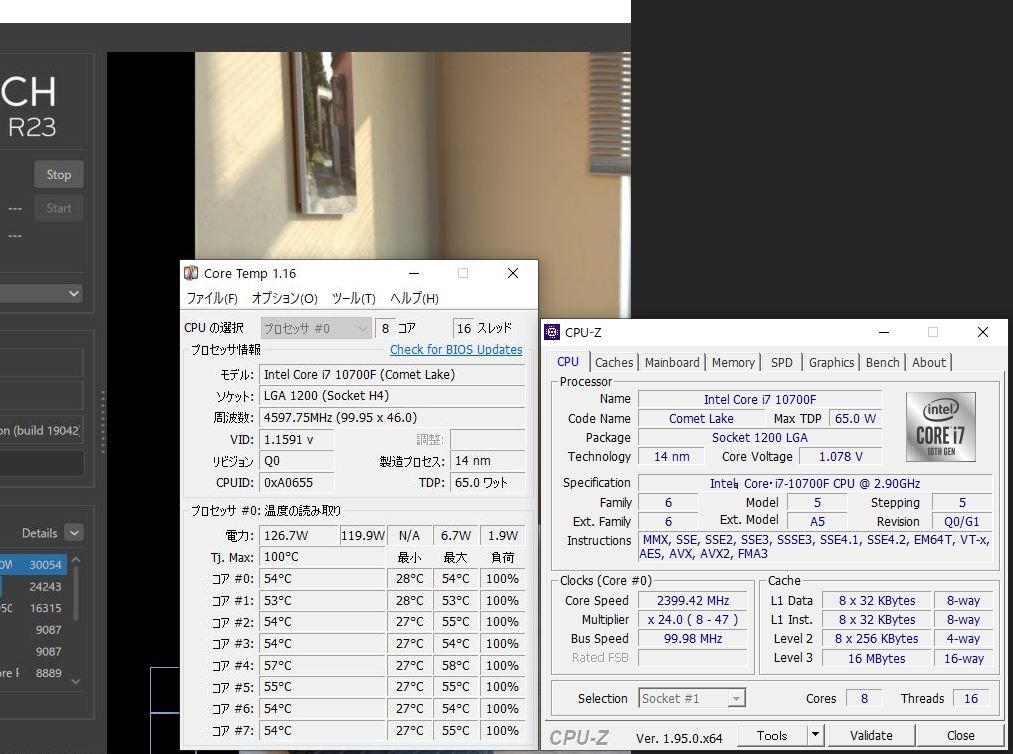Click the Core Temp model field Intel Core i7 10700F
Screen dimensions: 1013x754
coord(392,375)
